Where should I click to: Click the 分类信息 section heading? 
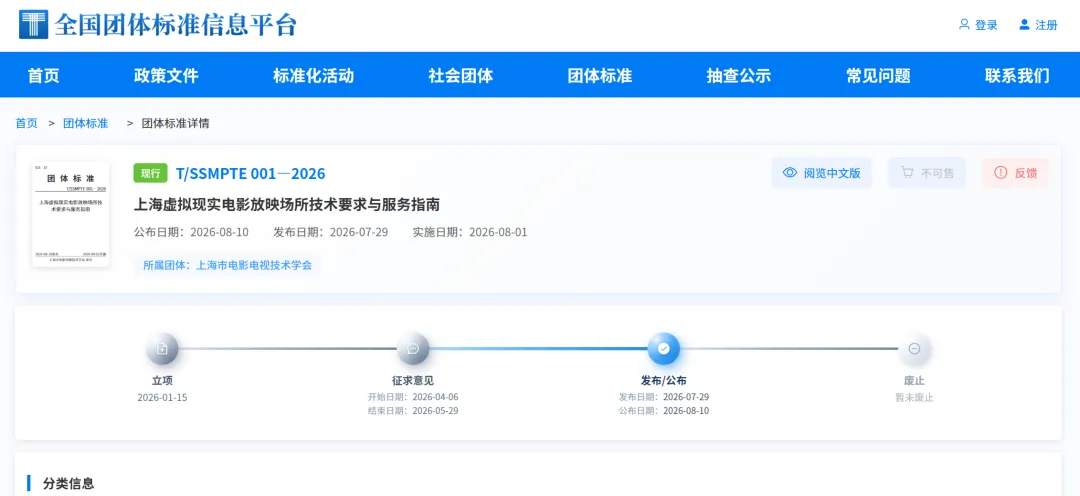click(68, 484)
